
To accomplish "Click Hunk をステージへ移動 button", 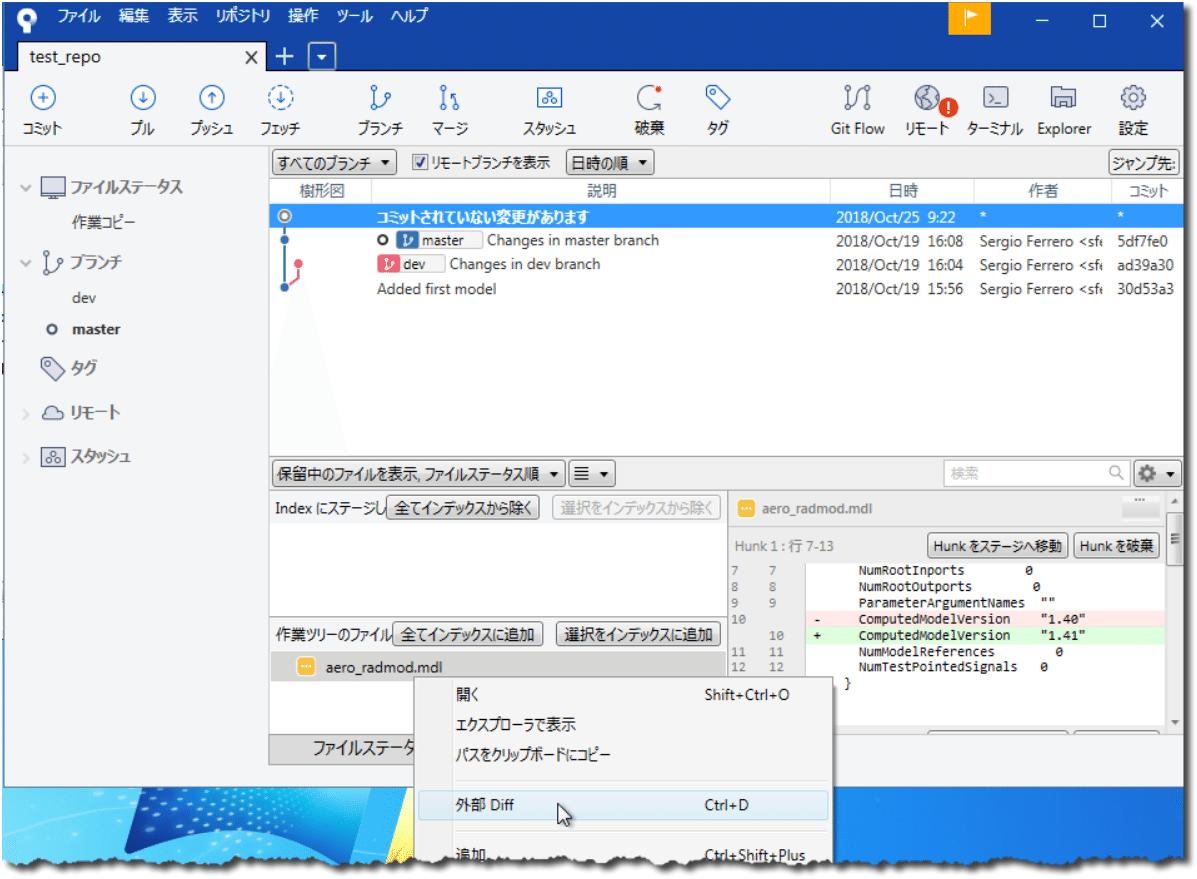I will pyautogui.click(x=997, y=546).
